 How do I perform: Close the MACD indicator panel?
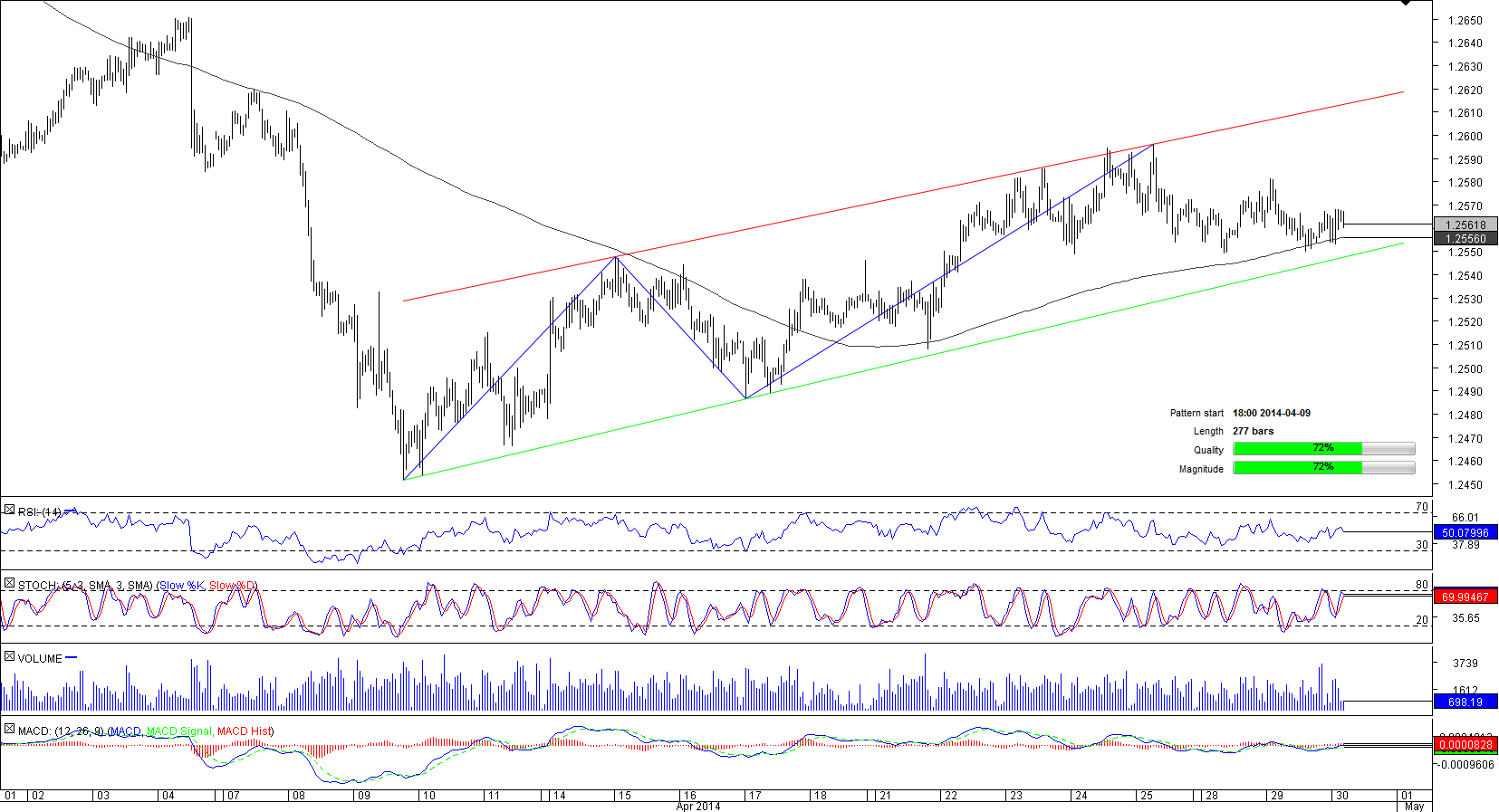9,730
